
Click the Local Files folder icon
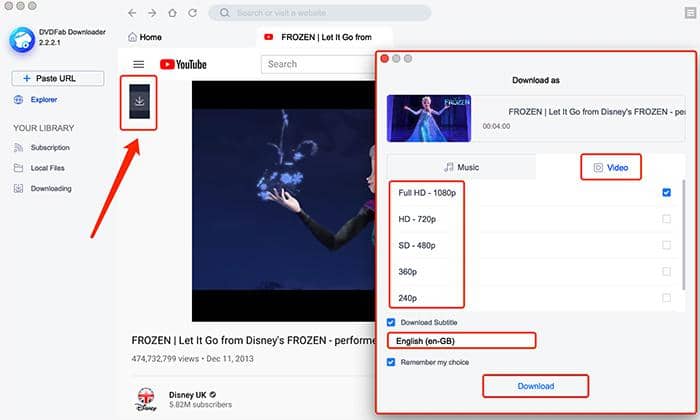pos(18,168)
